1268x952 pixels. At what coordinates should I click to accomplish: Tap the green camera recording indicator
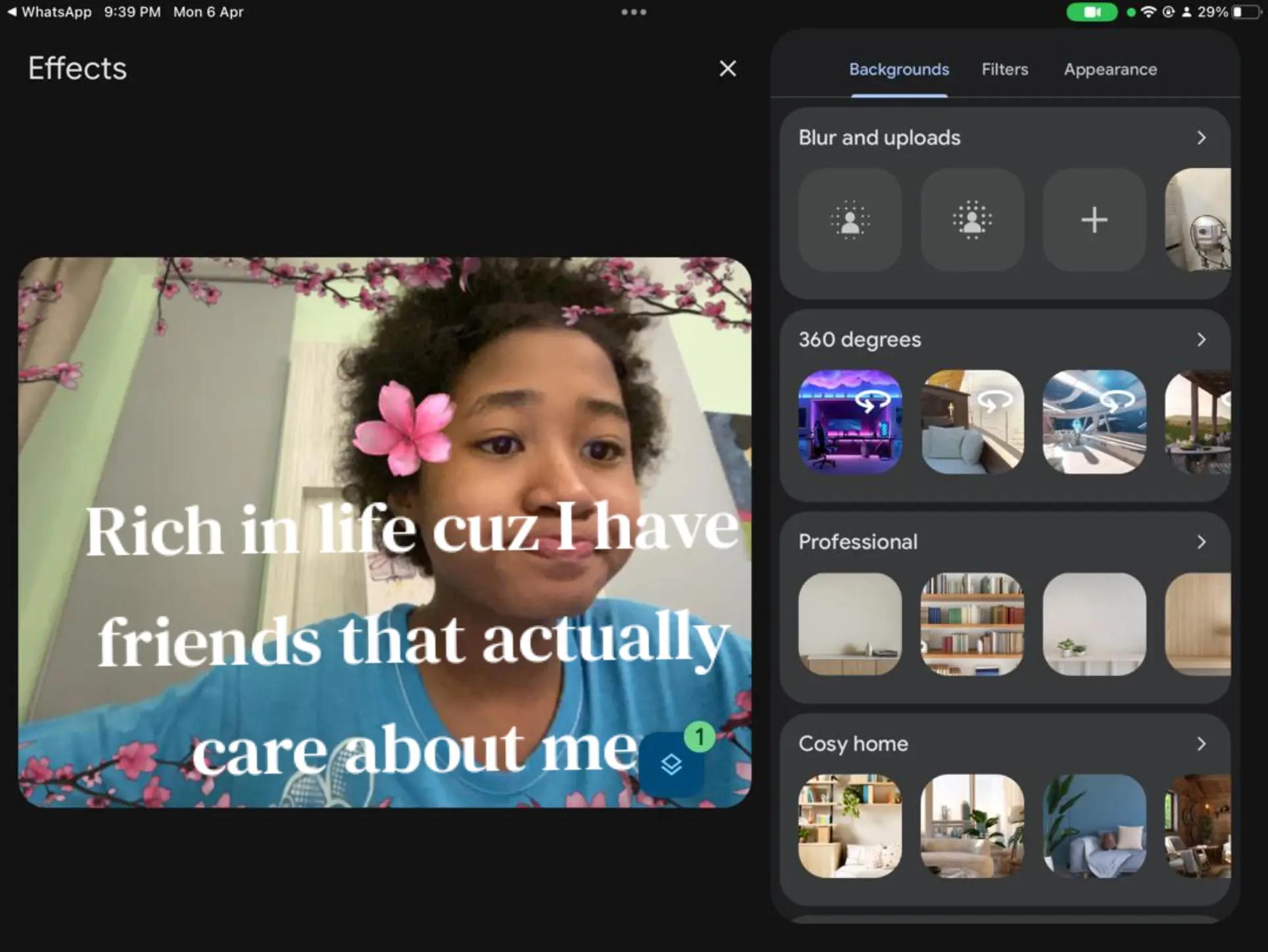[1092, 12]
